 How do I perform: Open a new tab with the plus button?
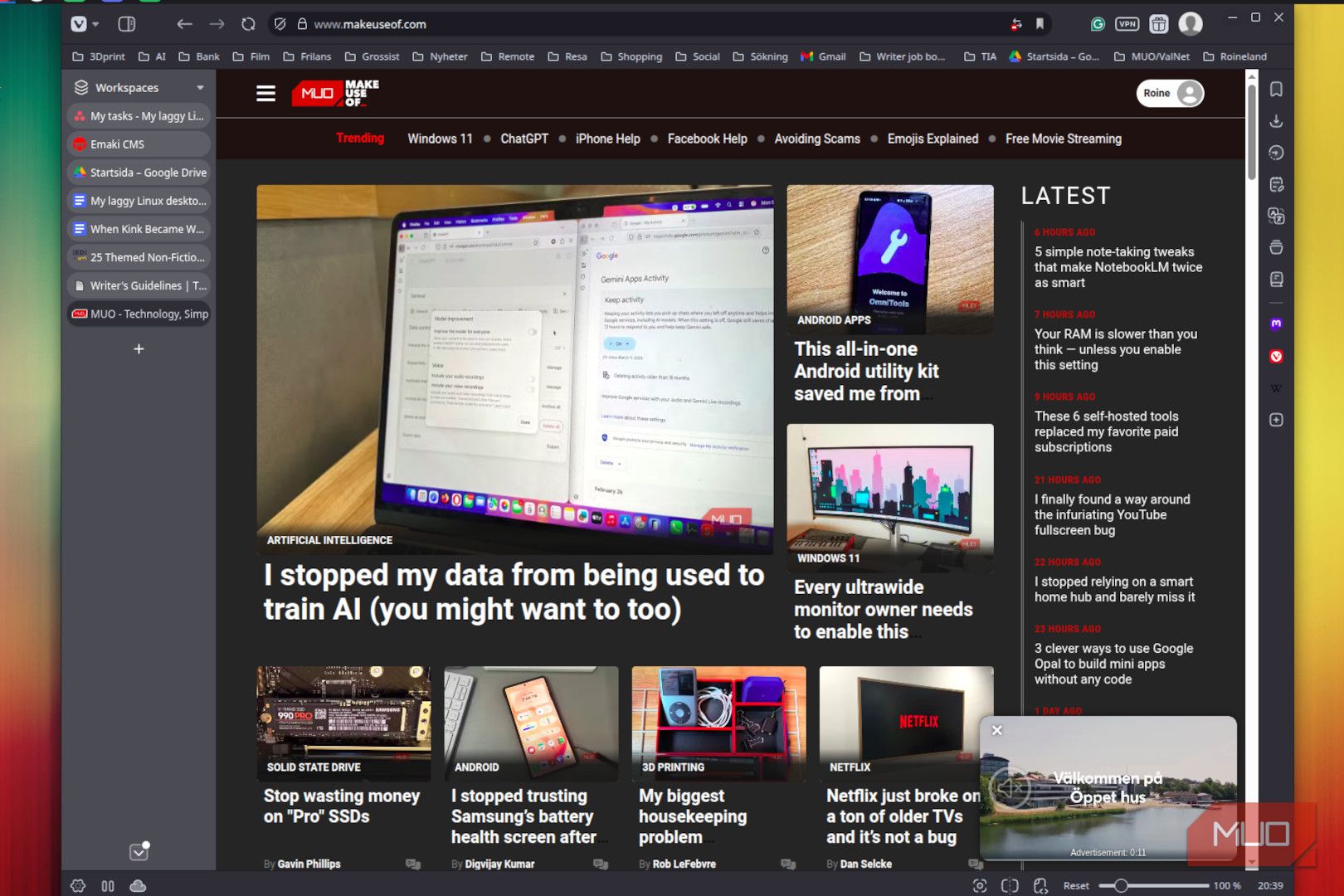[139, 349]
